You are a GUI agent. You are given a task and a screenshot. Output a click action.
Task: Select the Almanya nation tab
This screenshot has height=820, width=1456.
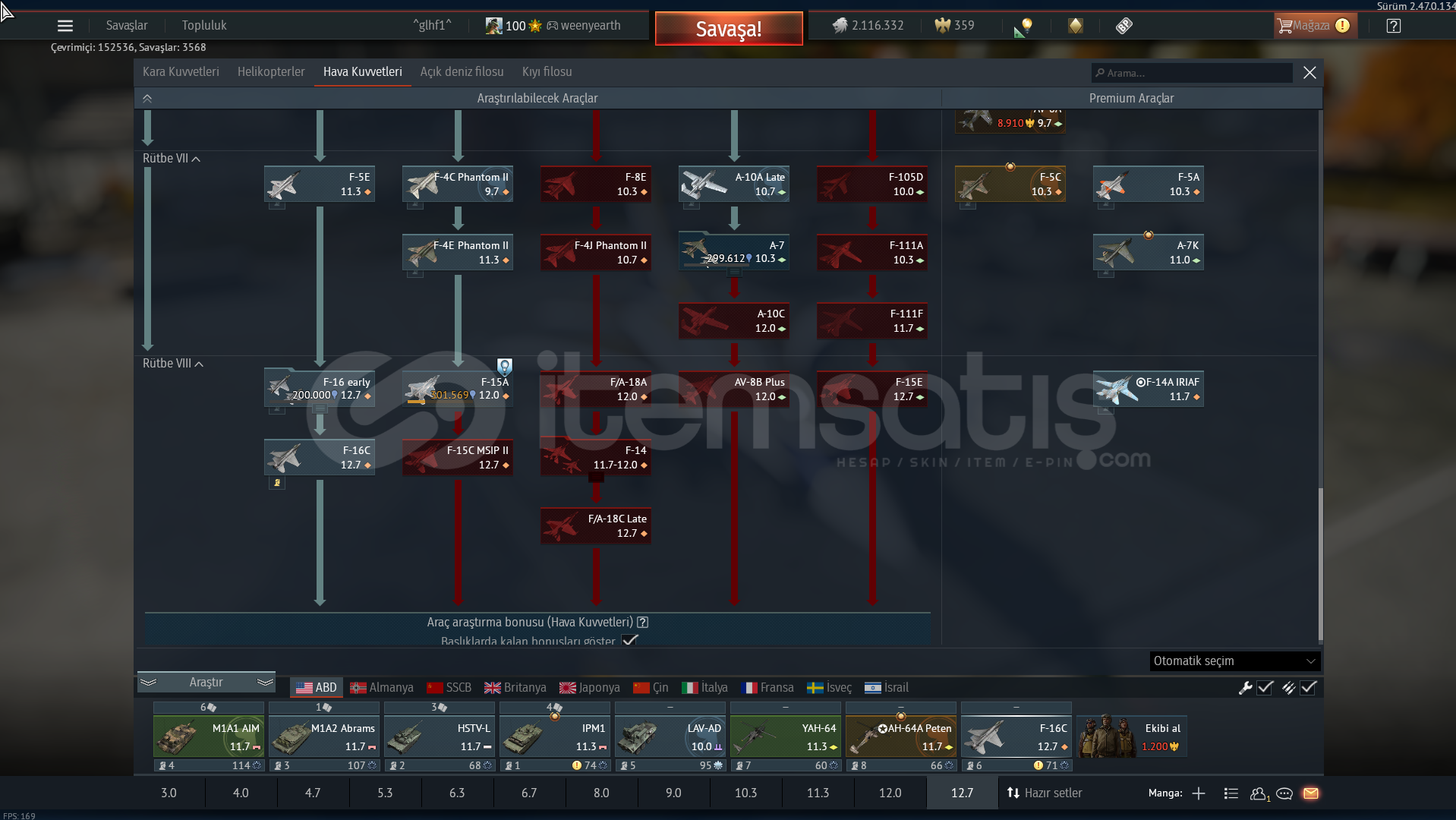(382, 688)
